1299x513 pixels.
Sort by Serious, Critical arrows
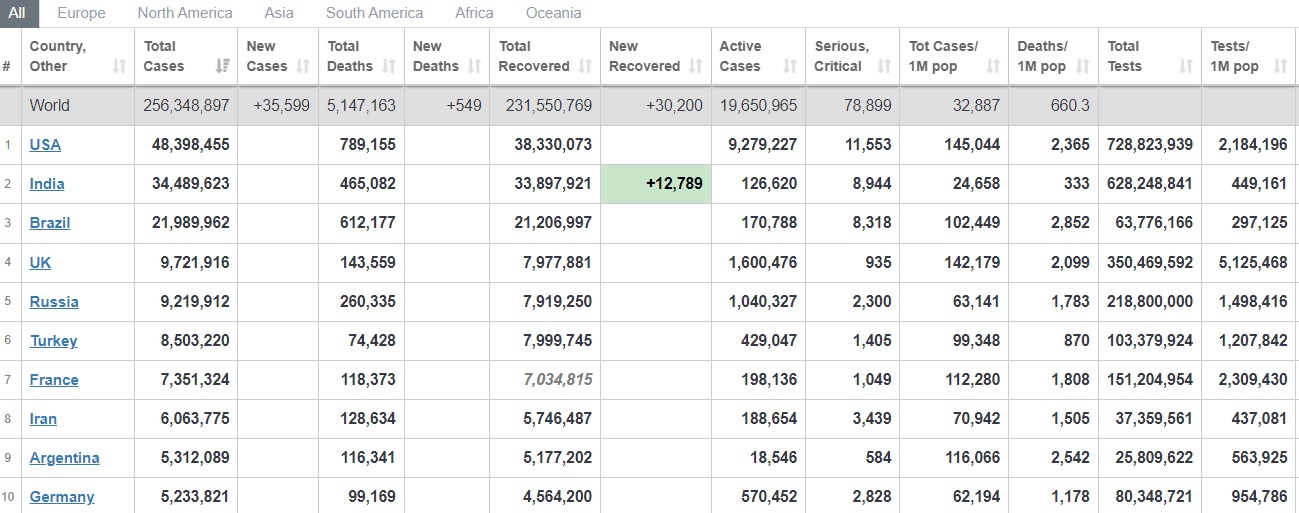coord(884,67)
